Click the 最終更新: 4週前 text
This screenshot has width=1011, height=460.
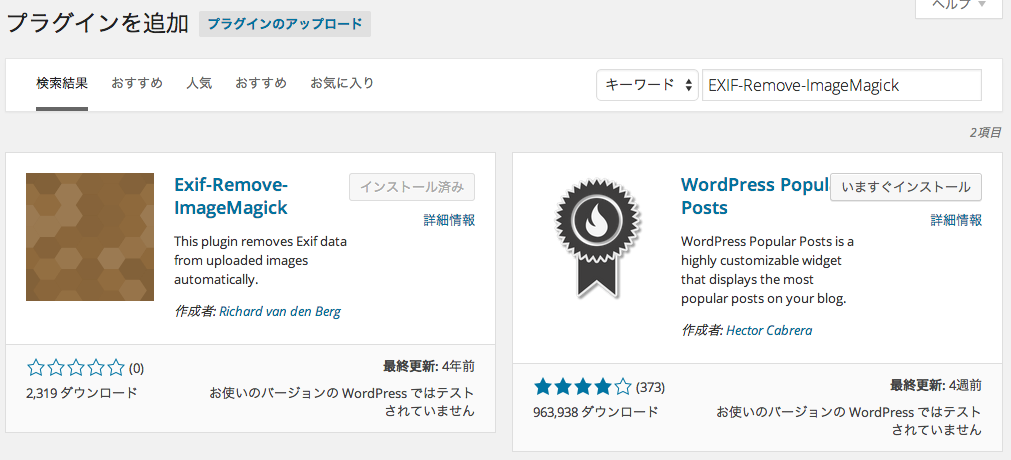point(936,386)
